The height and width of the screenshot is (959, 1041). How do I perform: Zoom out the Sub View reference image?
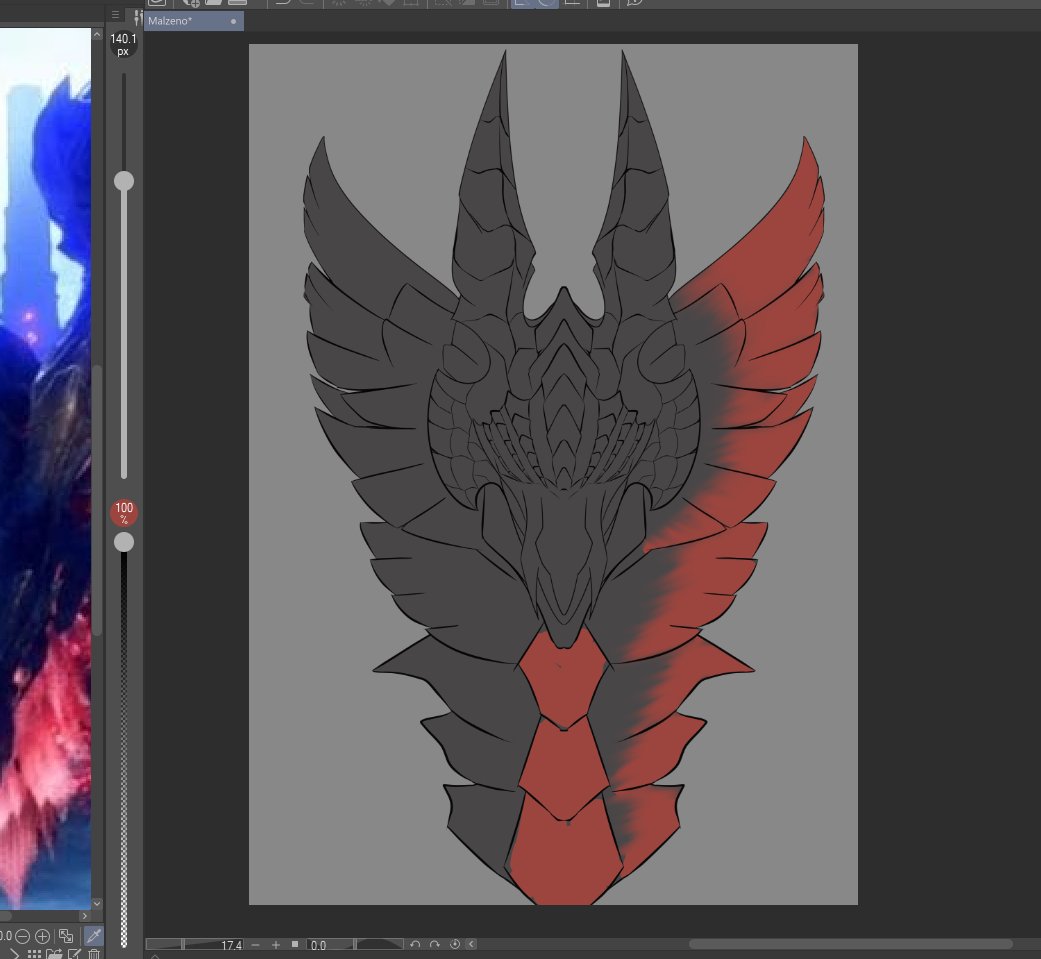coord(22,936)
